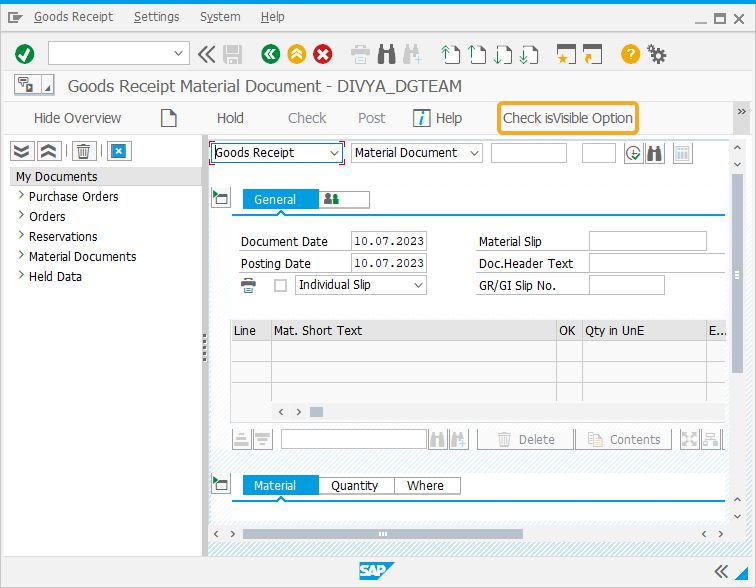
Task: Click the trash Delete icon in overview
Action: tap(83, 151)
